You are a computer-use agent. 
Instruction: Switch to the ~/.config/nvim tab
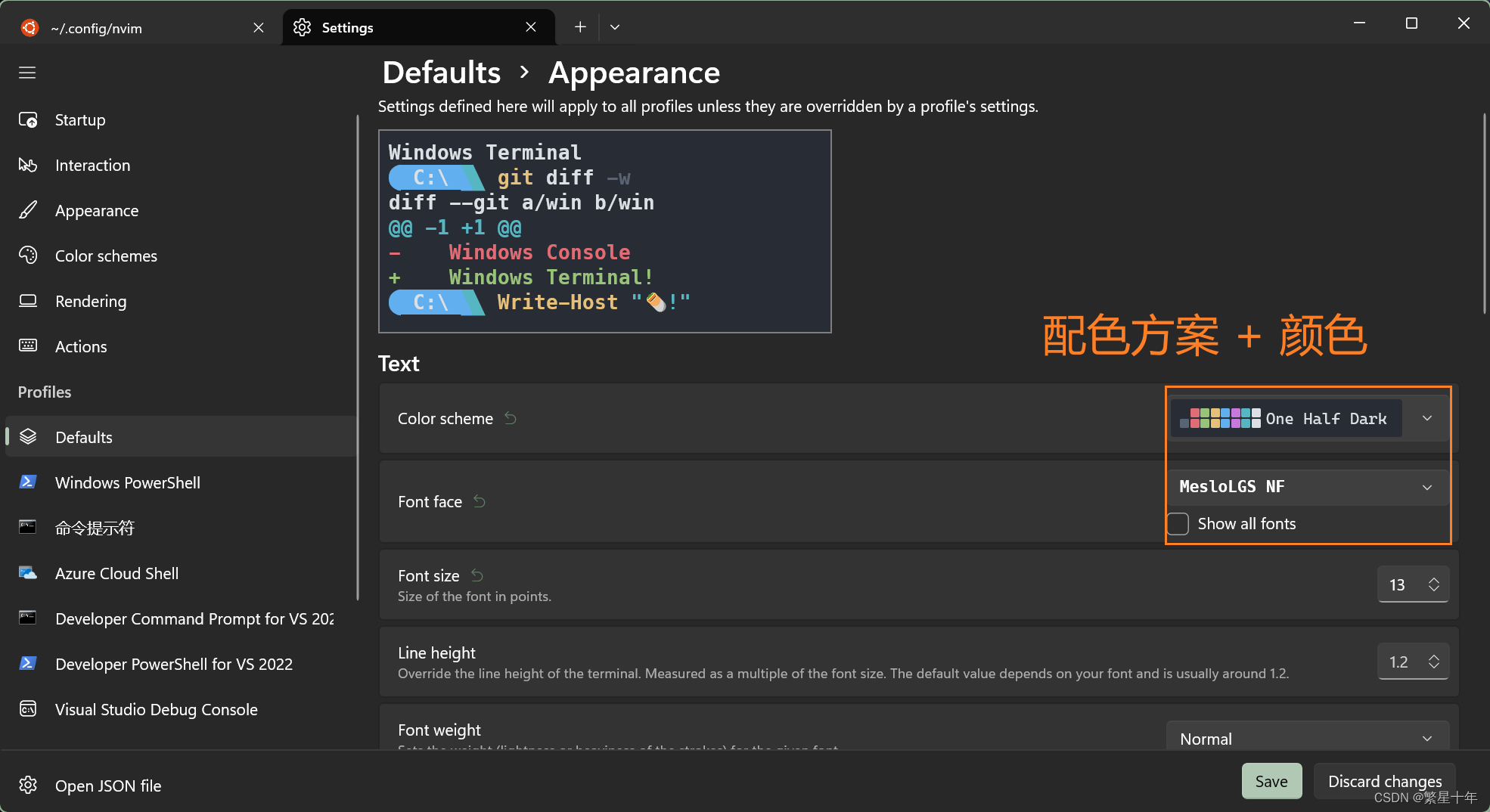(x=144, y=28)
